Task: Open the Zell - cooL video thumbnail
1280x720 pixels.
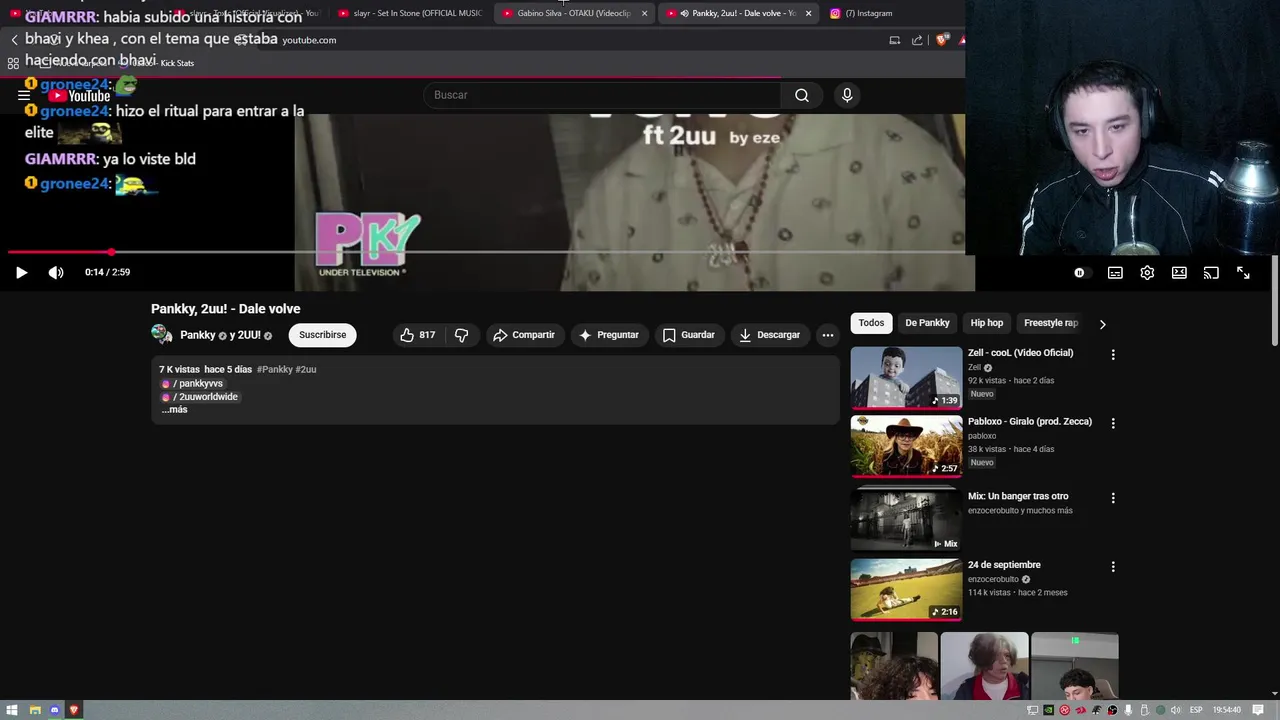Action: pyautogui.click(x=906, y=378)
